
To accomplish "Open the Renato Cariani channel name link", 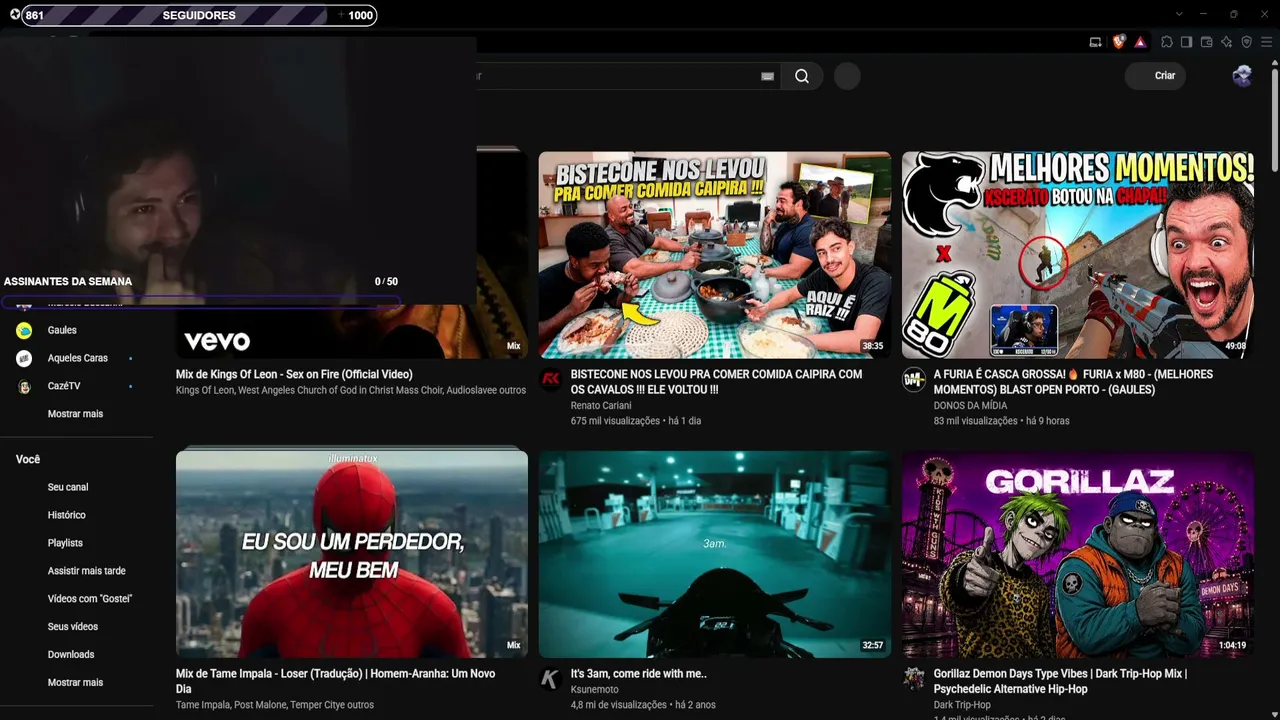I will pyautogui.click(x=601, y=406).
